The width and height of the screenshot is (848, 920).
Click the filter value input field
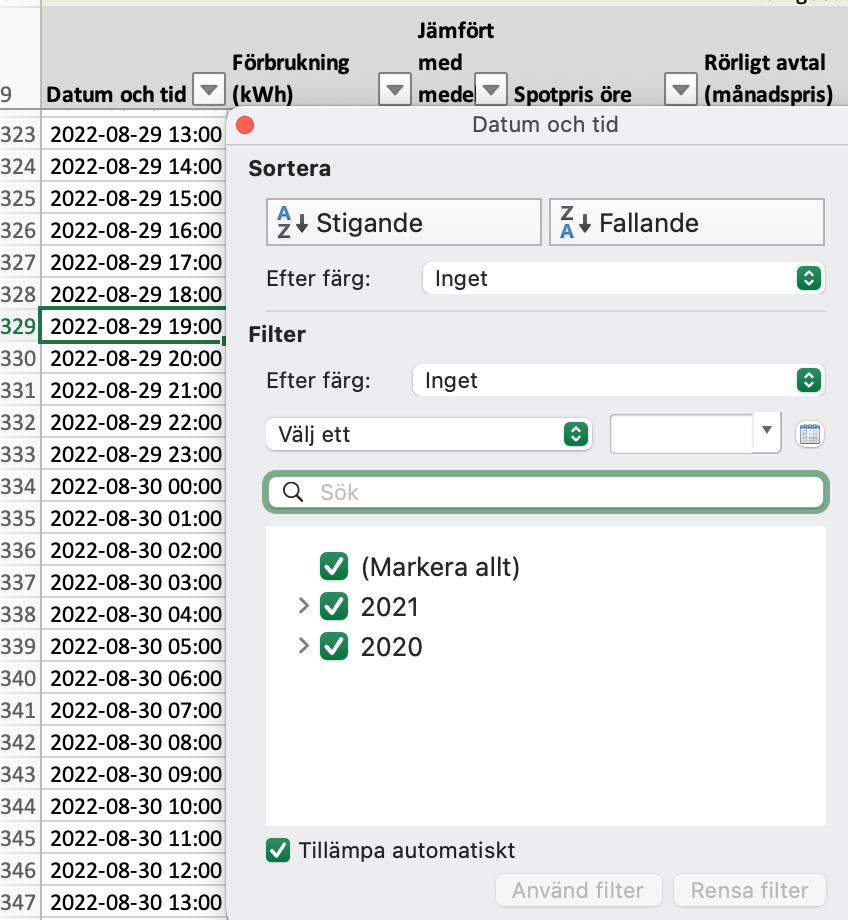pyautogui.click(x=682, y=434)
